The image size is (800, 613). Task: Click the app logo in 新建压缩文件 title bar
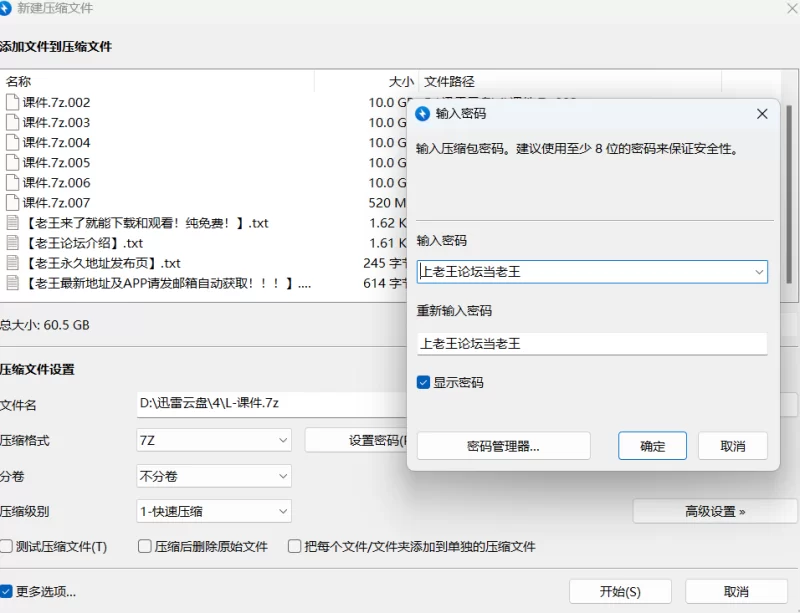click(5, 8)
